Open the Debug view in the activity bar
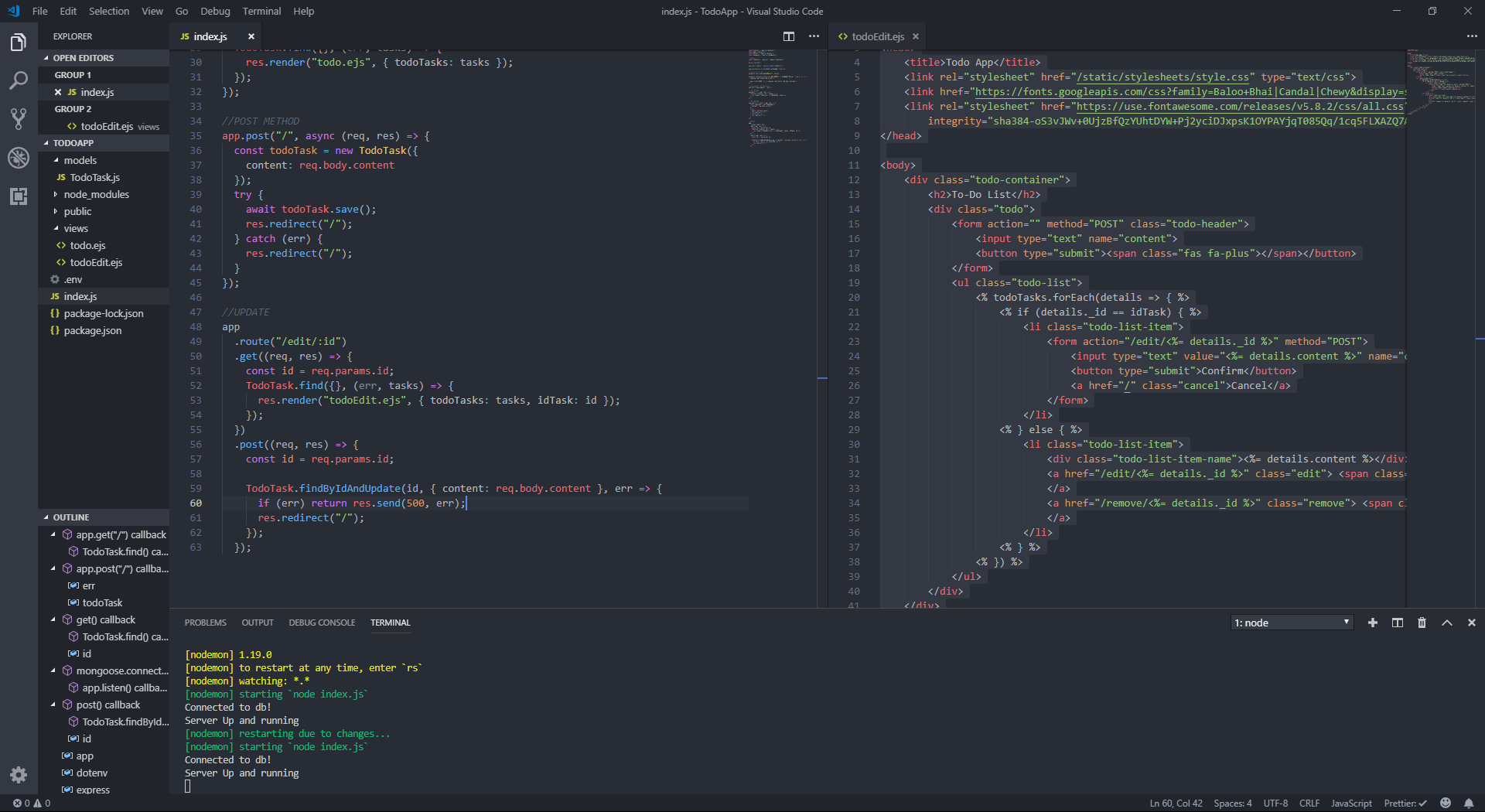 [19, 158]
